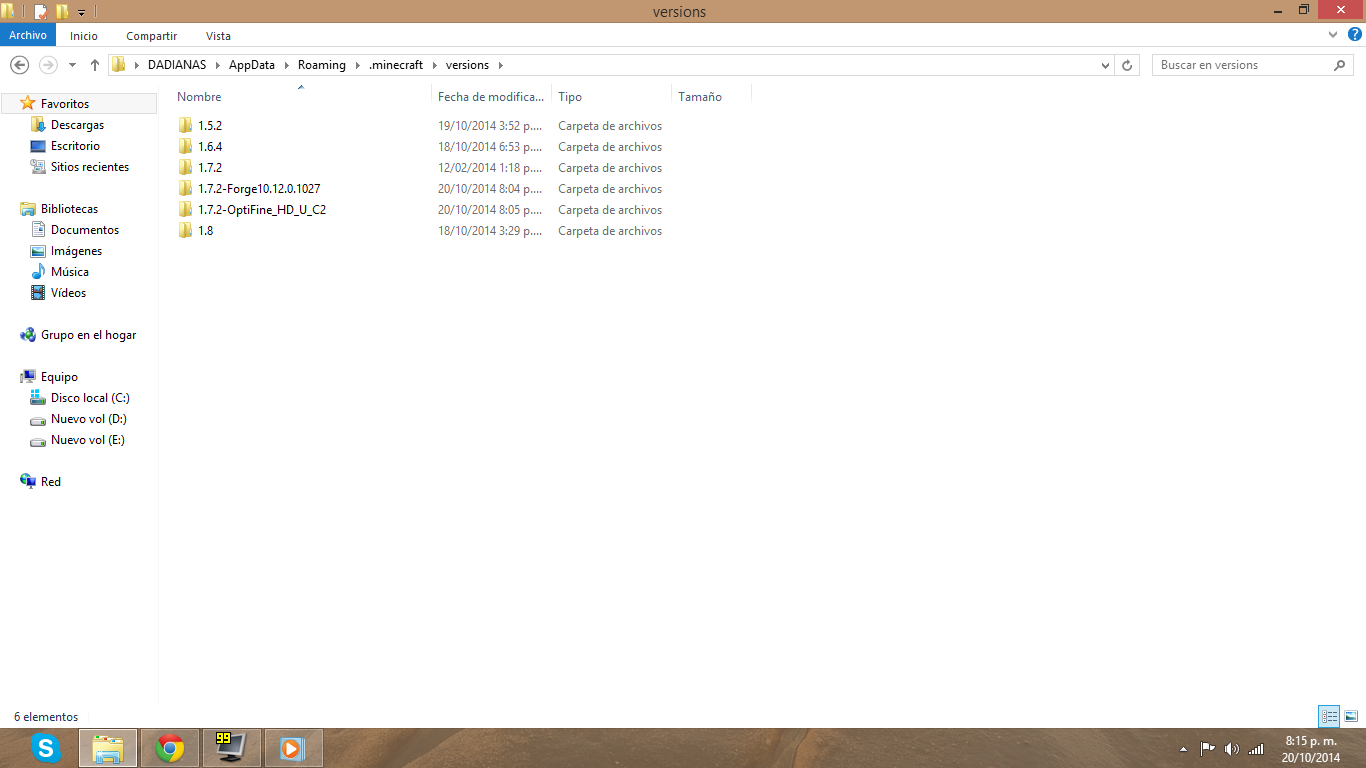
Task: Switch to Details view in the status bar
Action: tap(1329, 716)
